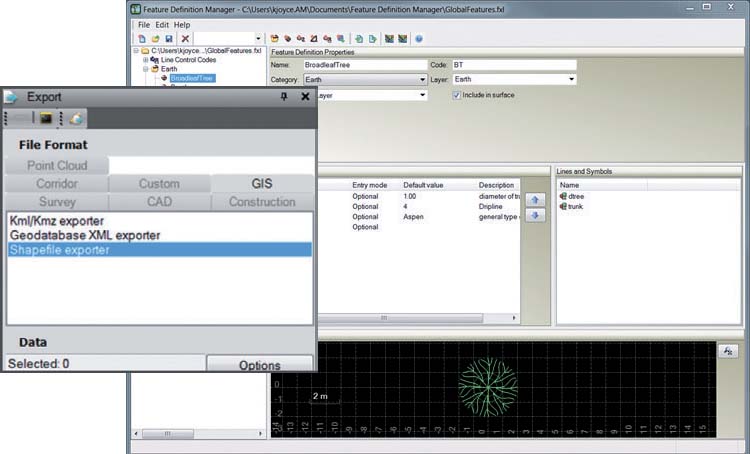Screen dimensions: 750x454
Task: Select the BroadleafTree tree item
Action: coord(192,78)
